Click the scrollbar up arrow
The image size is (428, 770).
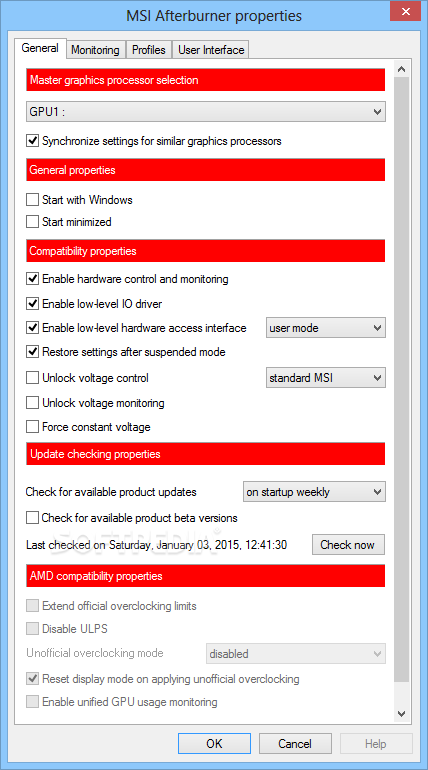[401, 70]
